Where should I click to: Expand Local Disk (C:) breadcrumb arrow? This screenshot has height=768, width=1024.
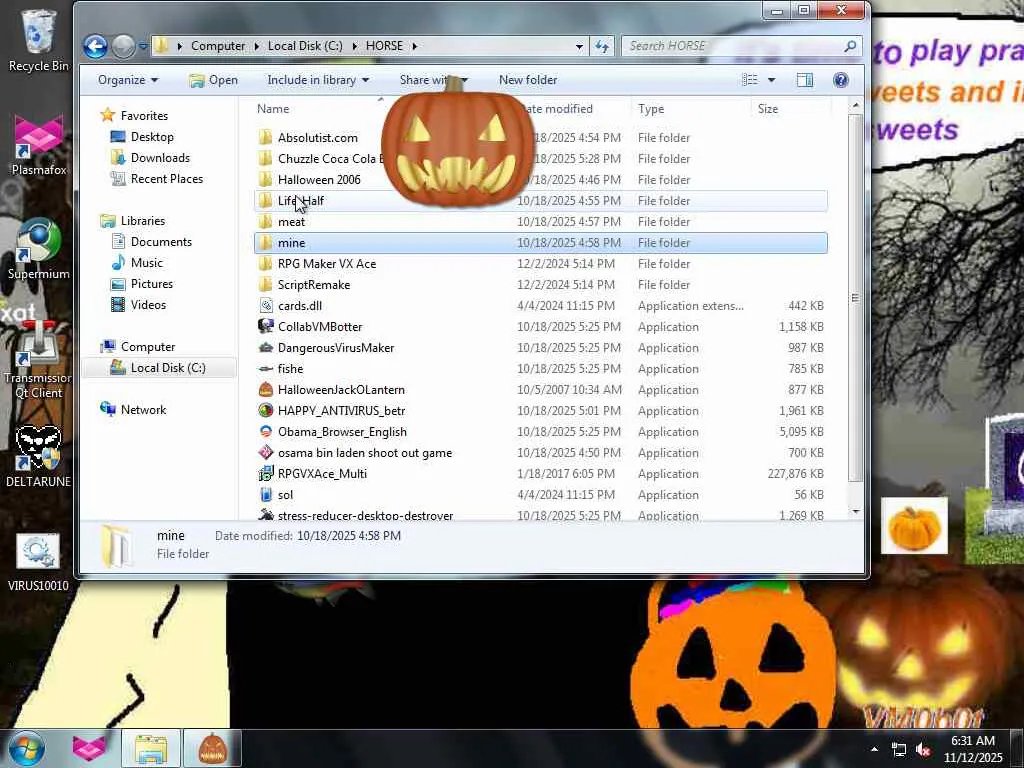tap(354, 46)
